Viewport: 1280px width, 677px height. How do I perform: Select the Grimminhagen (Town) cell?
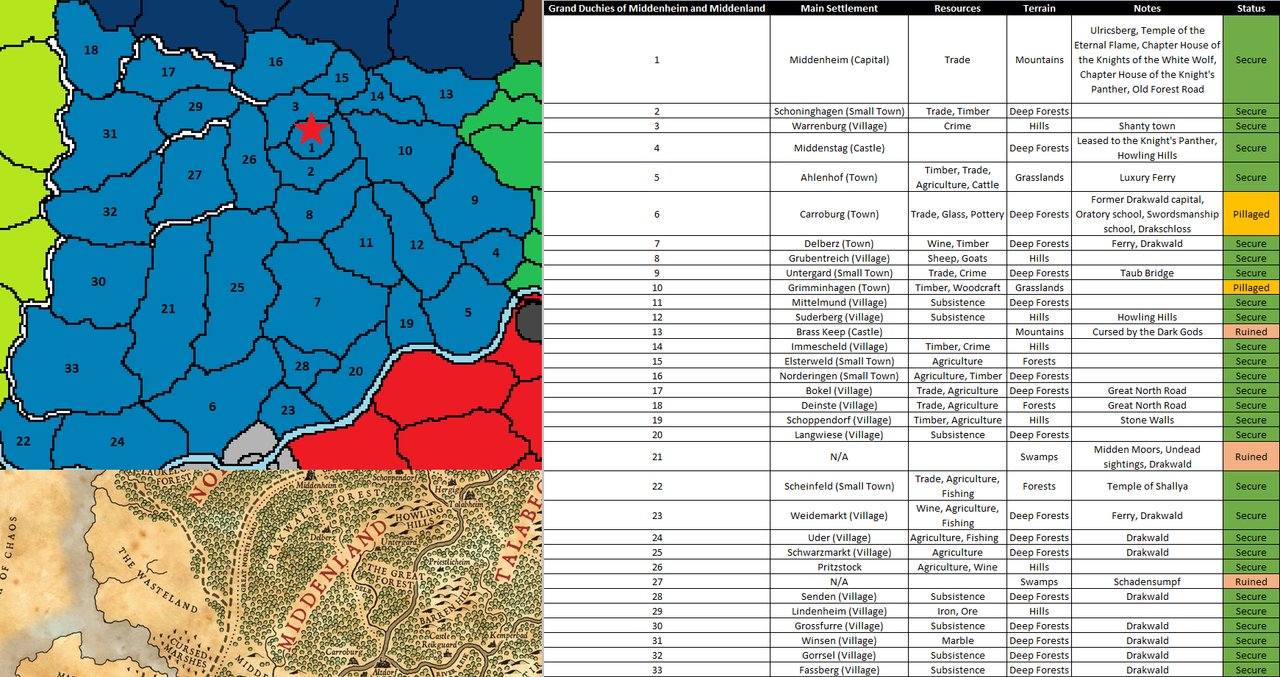pyautogui.click(x=839, y=287)
